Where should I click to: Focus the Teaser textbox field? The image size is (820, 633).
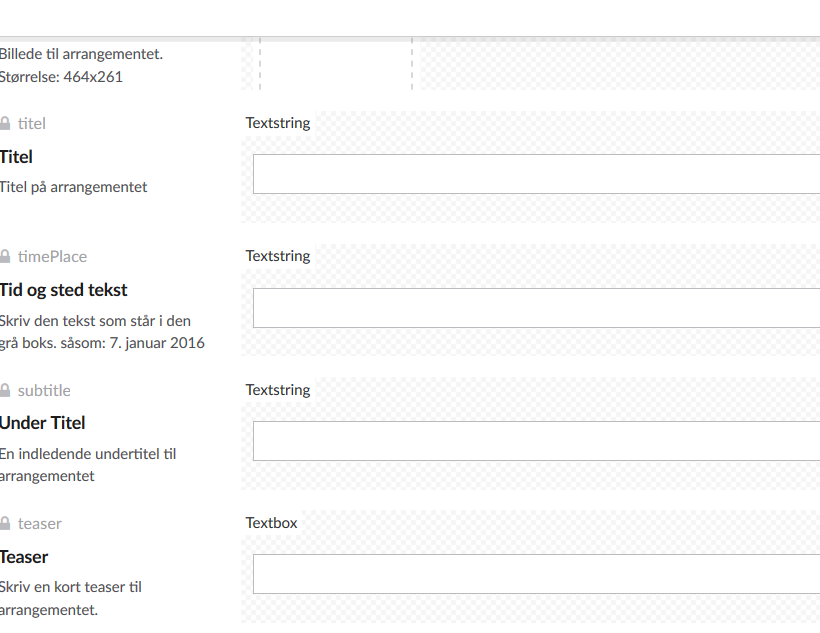[537, 574]
